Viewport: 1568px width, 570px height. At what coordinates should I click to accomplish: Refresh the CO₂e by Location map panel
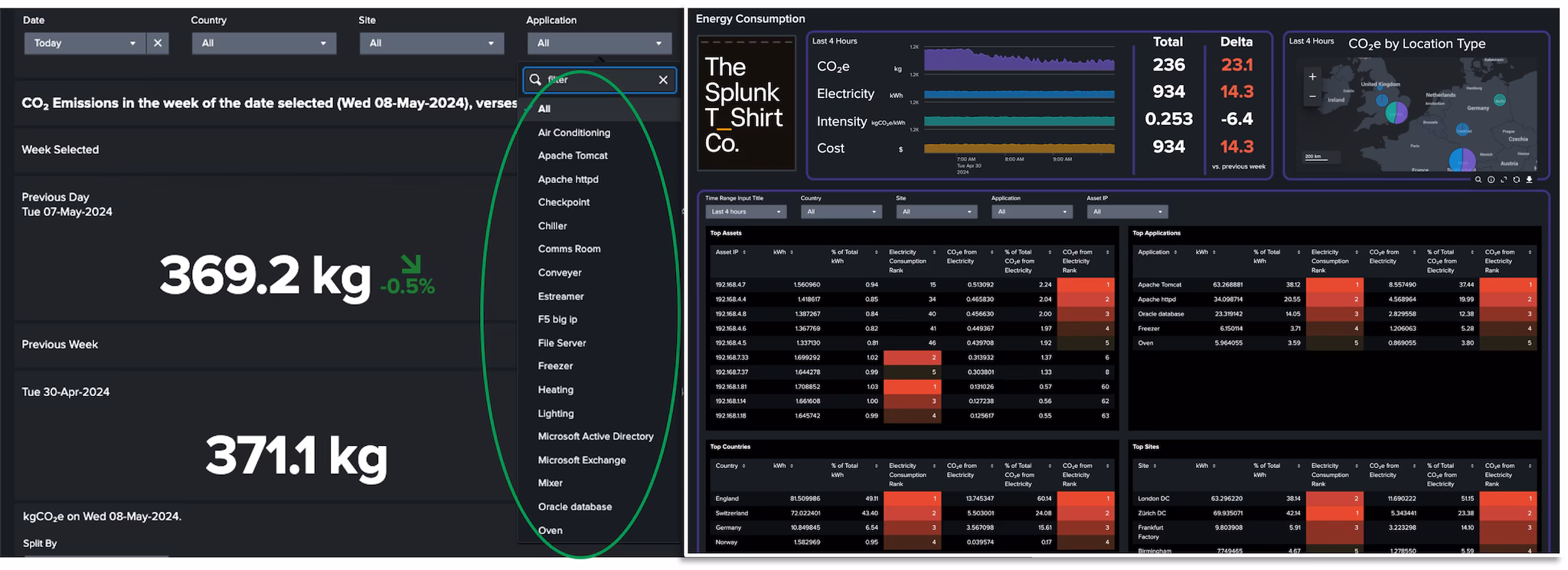point(1516,180)
